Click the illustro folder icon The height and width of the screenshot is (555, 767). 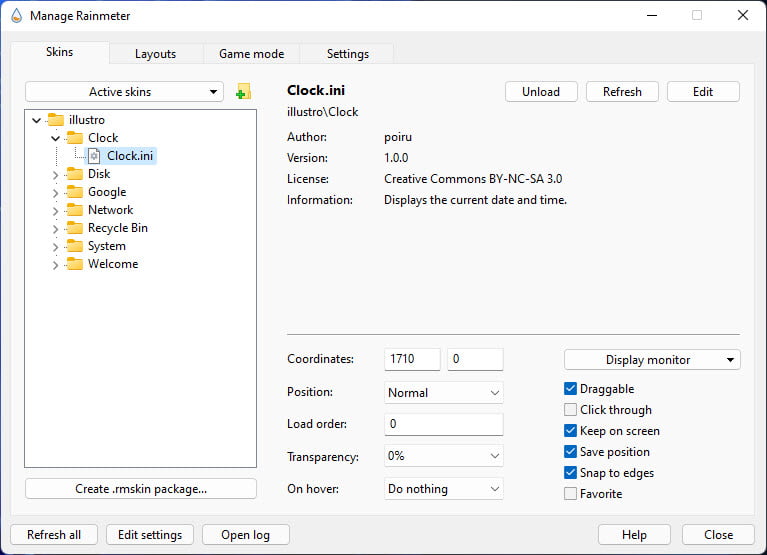[x=56, y=120]
